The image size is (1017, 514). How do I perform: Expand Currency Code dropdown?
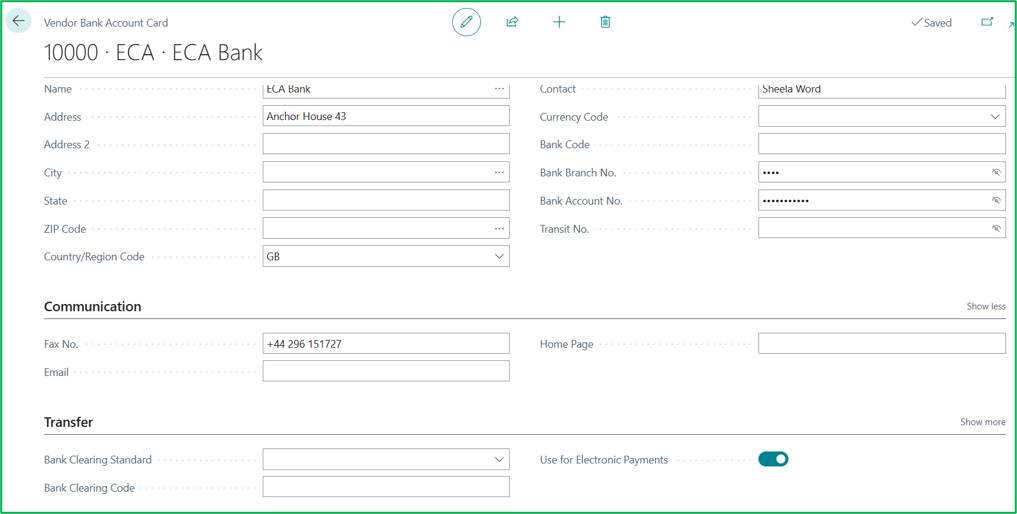point(995,117)
